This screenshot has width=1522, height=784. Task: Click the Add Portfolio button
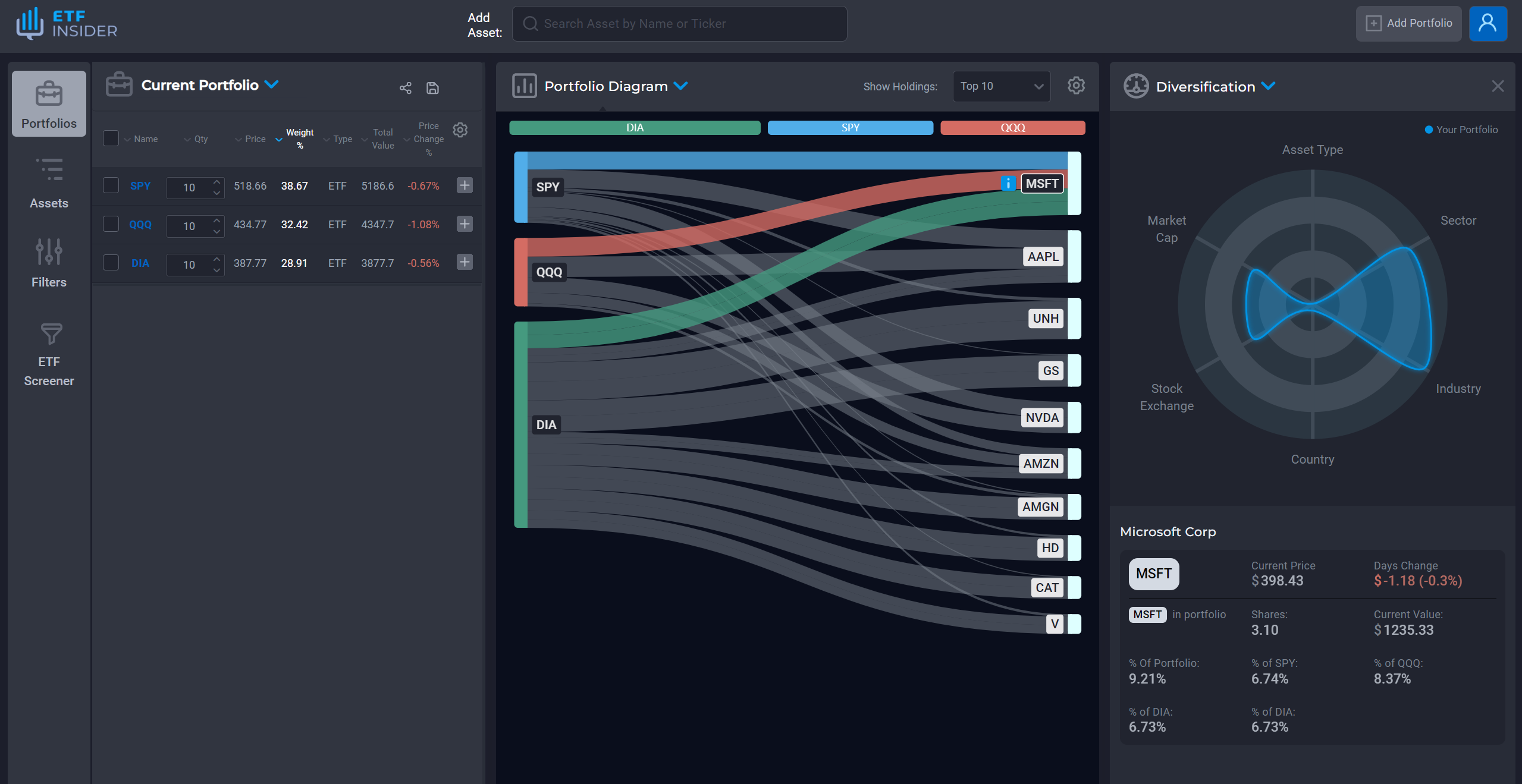[1408, 24]
